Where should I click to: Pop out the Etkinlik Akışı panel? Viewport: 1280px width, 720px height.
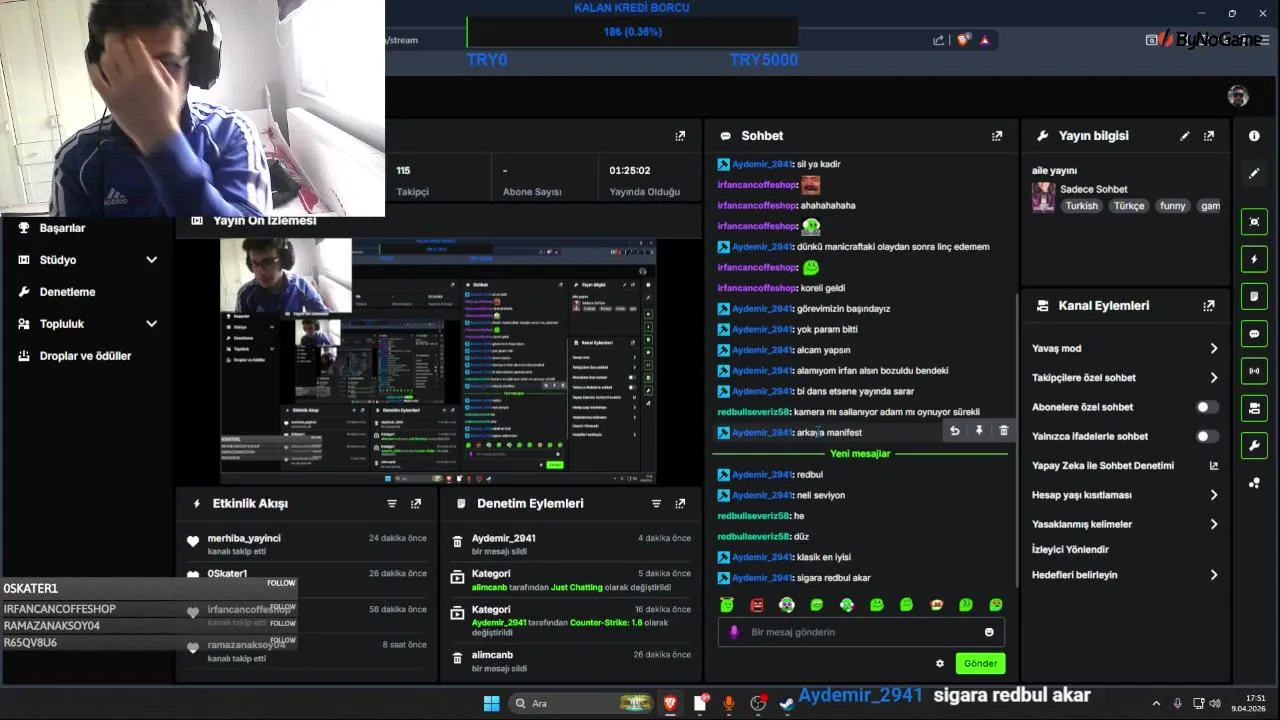pyautogui.click(x=416, y=504)
